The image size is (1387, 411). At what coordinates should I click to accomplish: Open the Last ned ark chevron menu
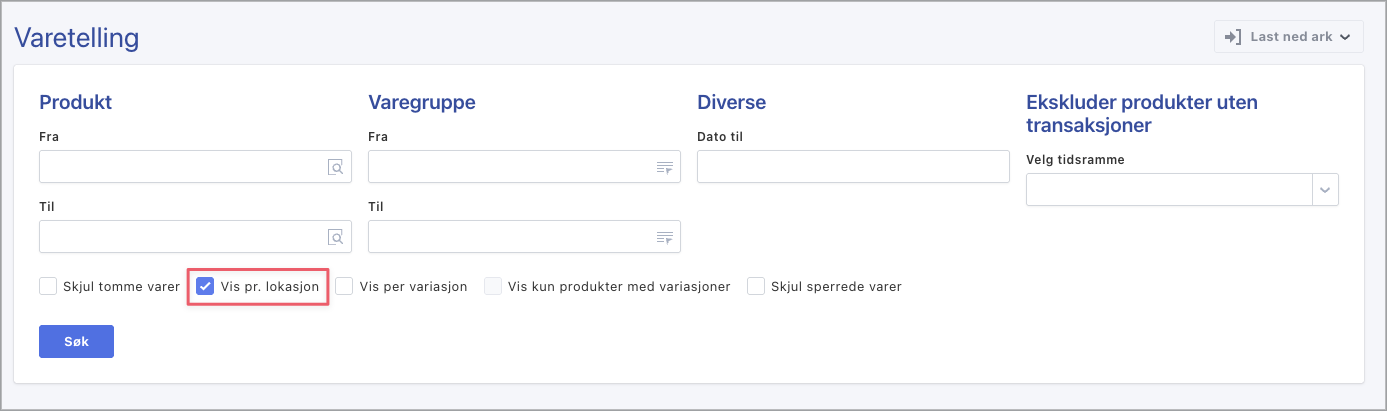coord(1345,37)
